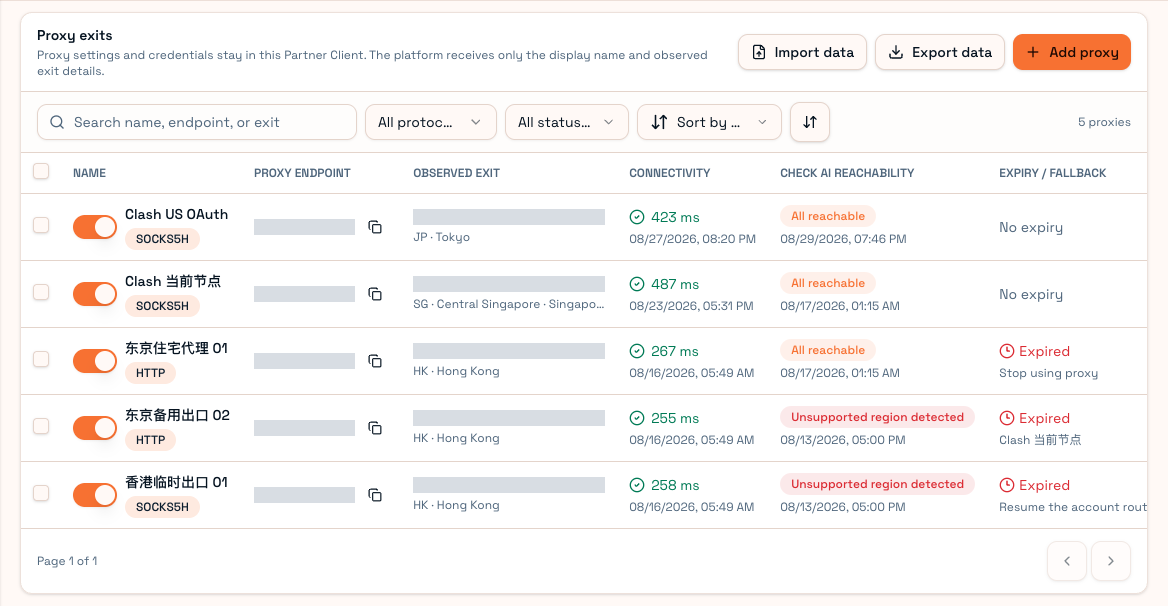Click the Import data button
The height and width of the screenshot is (606, 1168).
click(802, 52)
